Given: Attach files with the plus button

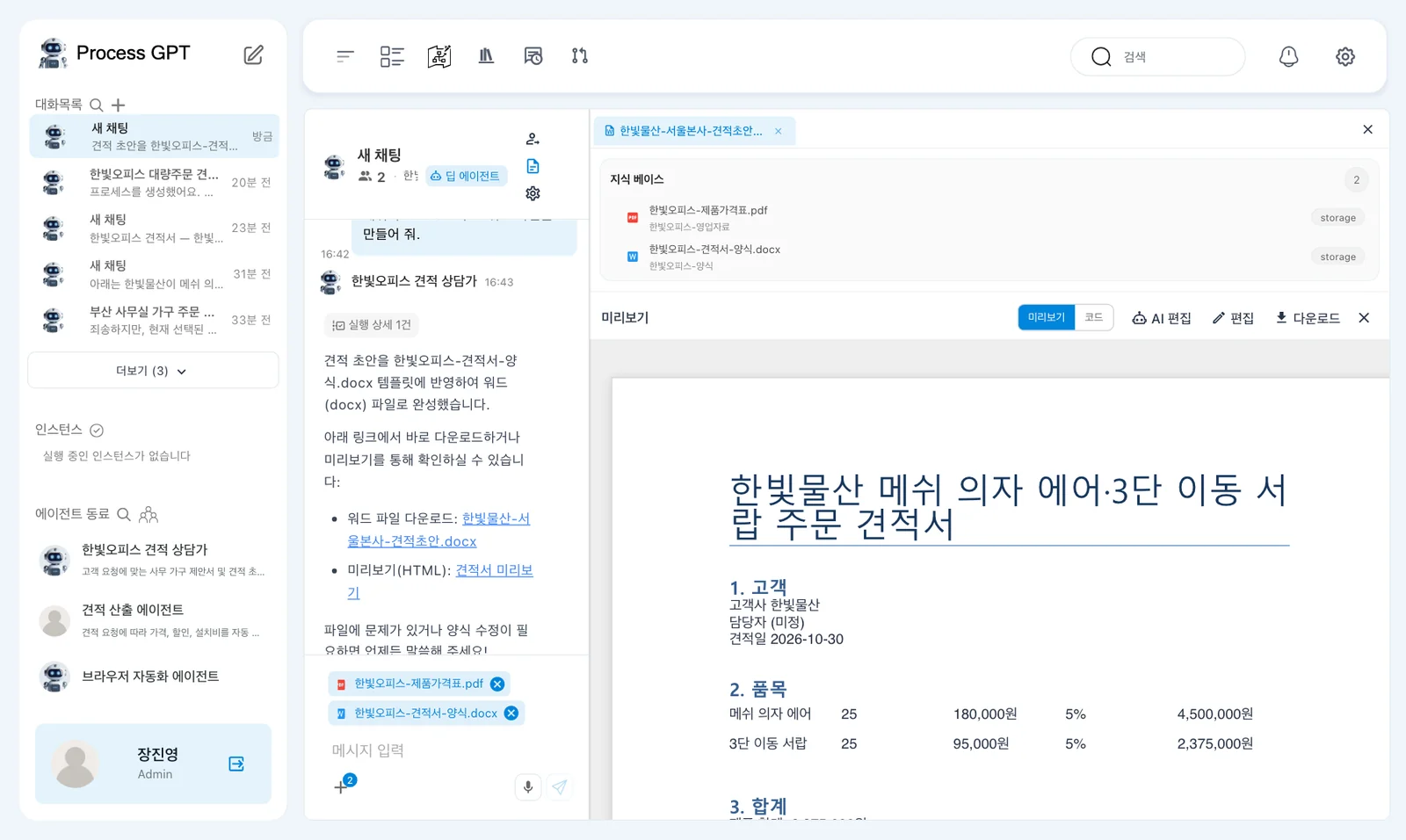Looking at the screenshot, I should 341,787.
